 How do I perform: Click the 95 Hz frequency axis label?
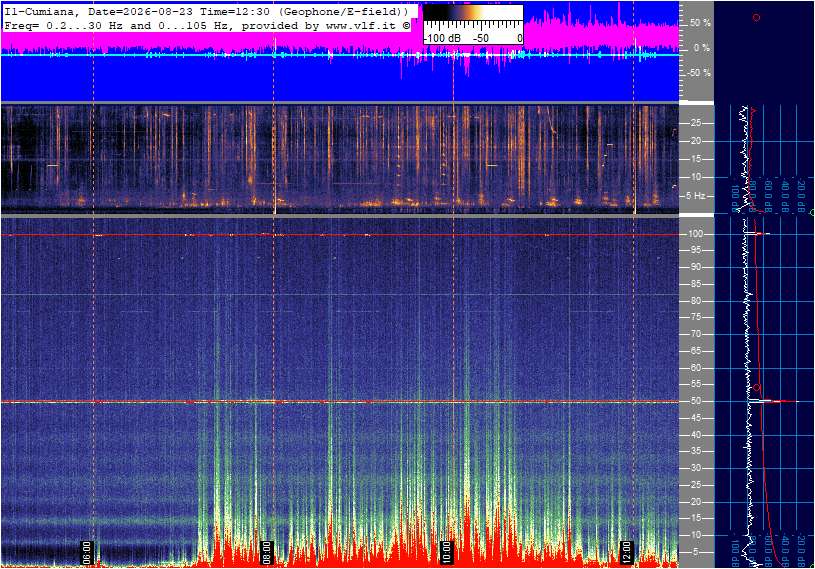[x=695, y=250]
